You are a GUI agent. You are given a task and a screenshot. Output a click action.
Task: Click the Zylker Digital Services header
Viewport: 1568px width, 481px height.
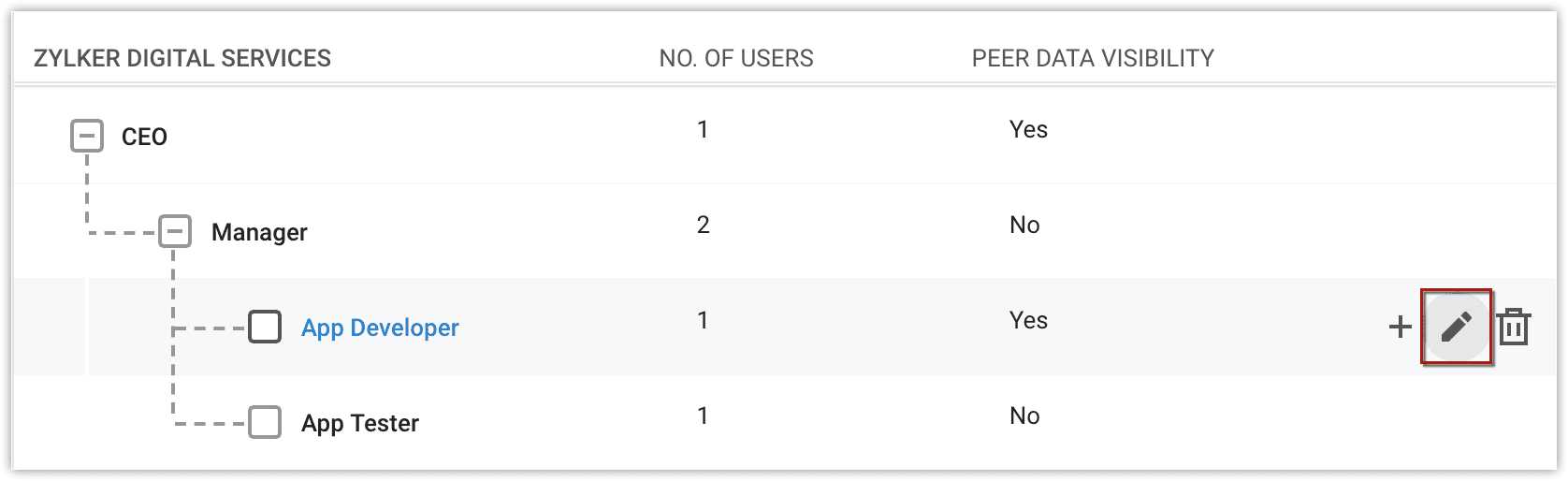182,58
